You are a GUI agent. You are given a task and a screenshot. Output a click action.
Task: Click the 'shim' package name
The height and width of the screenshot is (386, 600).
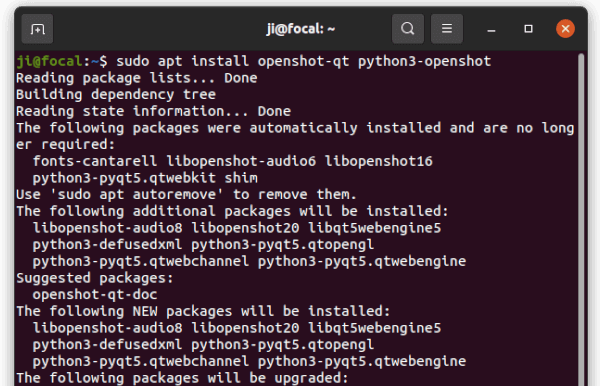tap(241, 178)
